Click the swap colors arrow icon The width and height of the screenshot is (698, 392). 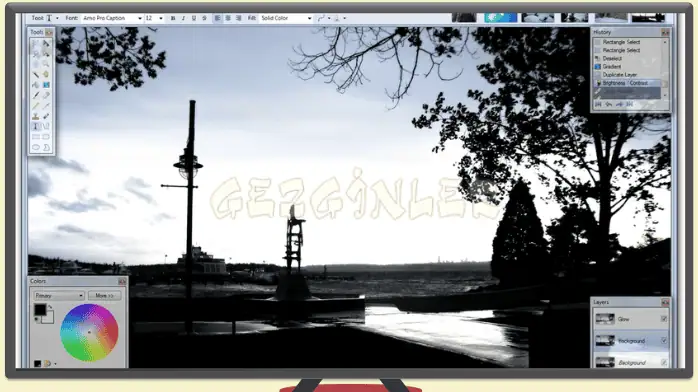[50, 307]
